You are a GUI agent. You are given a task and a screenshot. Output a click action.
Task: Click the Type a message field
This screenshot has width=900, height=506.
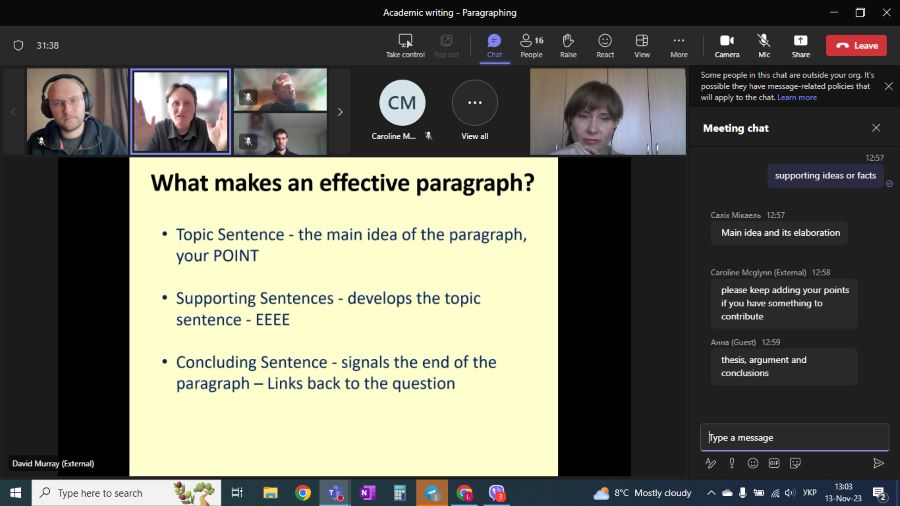pyautogui.click(x=794, y=437)
